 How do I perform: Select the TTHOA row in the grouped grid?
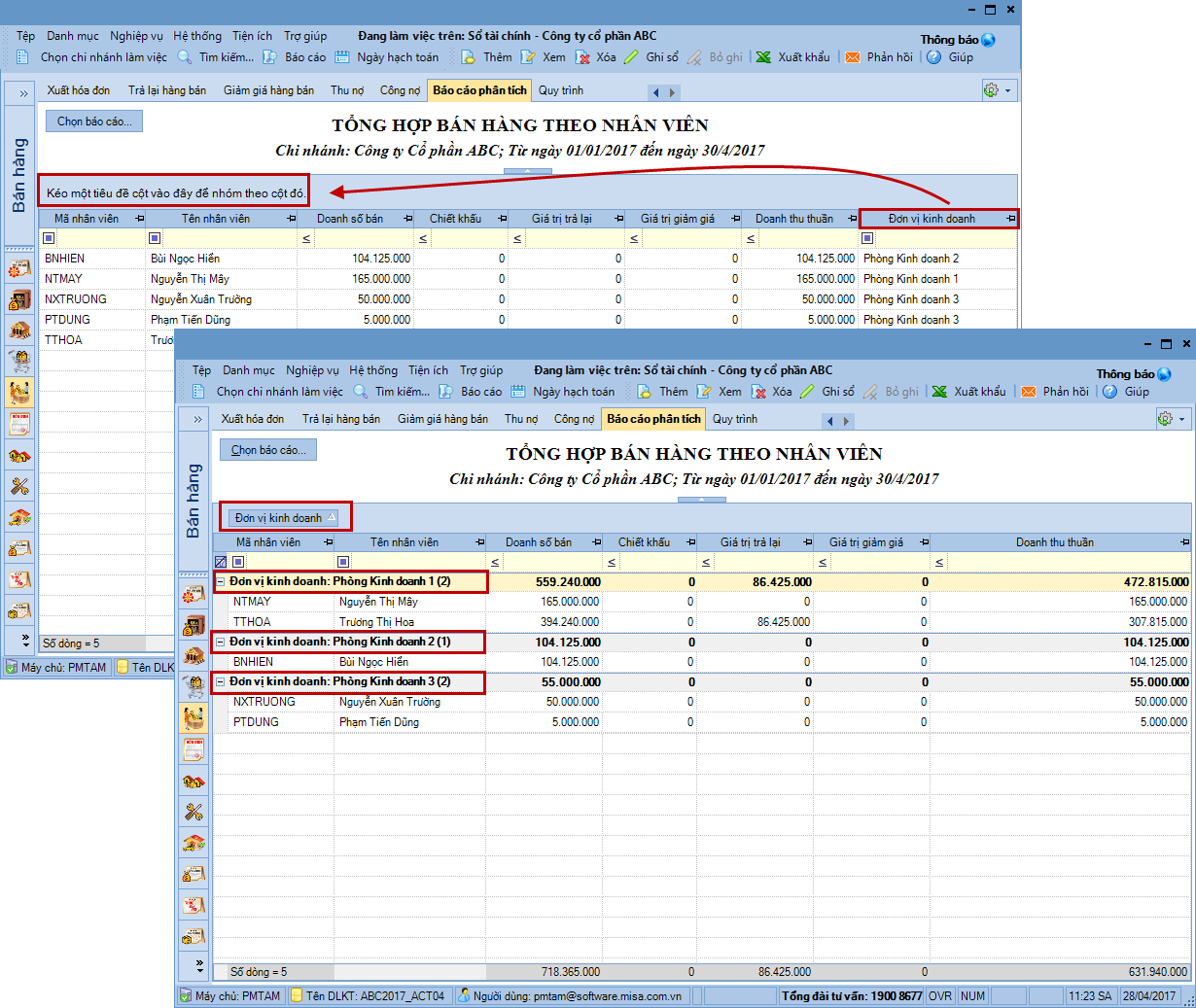click(x=253, y=622)
